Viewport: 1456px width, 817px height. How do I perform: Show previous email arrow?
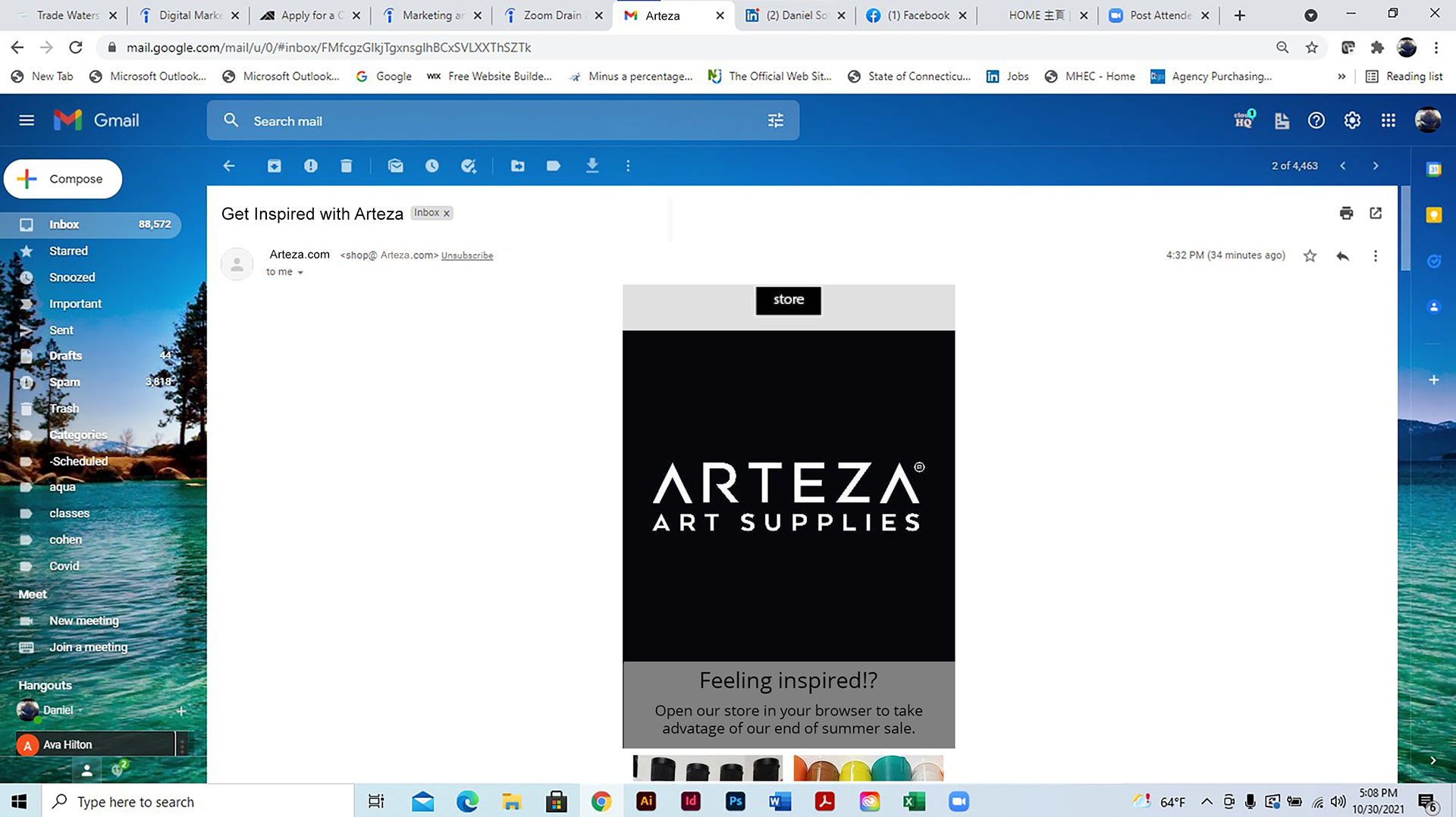tap(1343, 166)
